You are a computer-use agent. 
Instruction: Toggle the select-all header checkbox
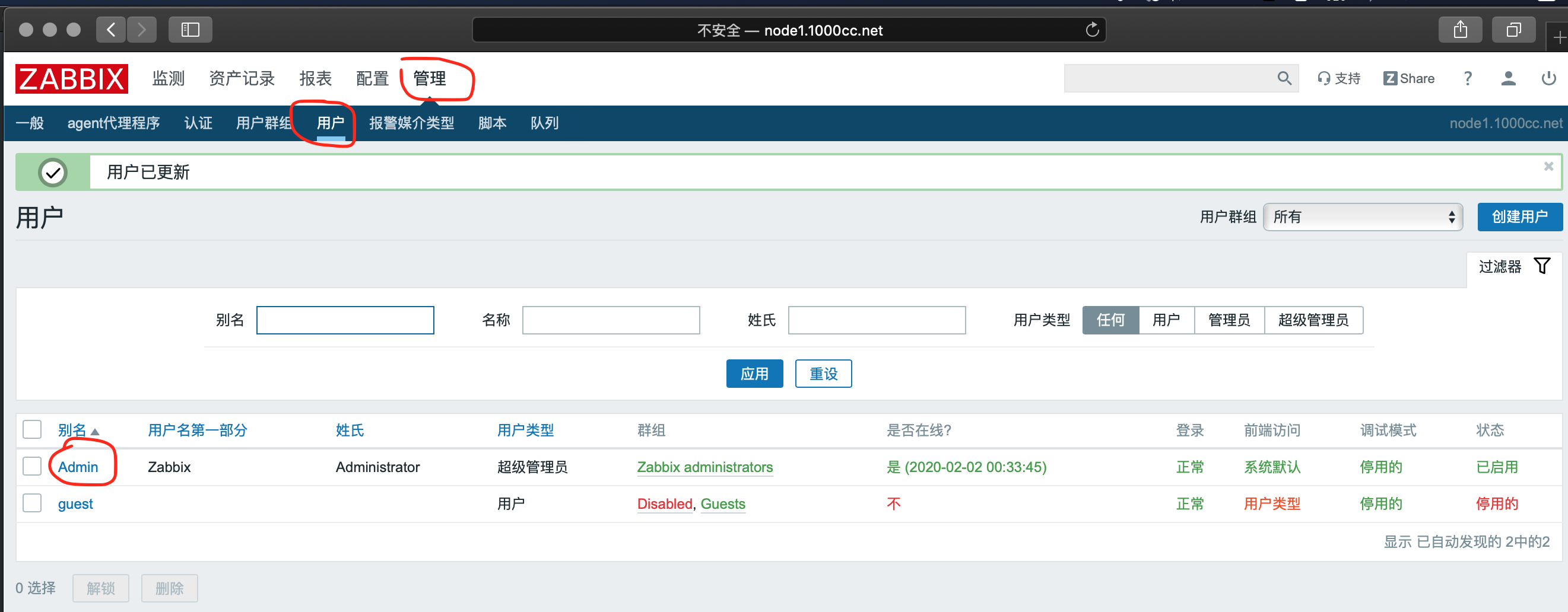click(x=31, y=429)
